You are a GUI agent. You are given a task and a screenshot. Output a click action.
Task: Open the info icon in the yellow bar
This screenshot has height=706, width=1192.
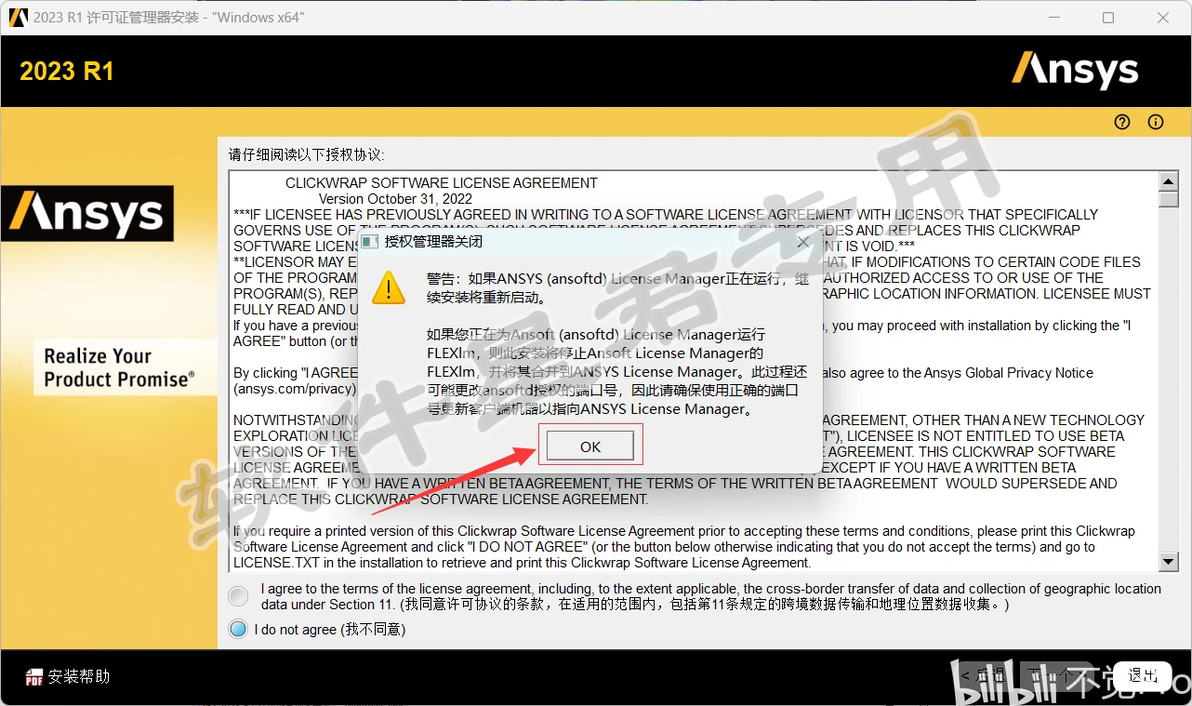point(1156,122)
